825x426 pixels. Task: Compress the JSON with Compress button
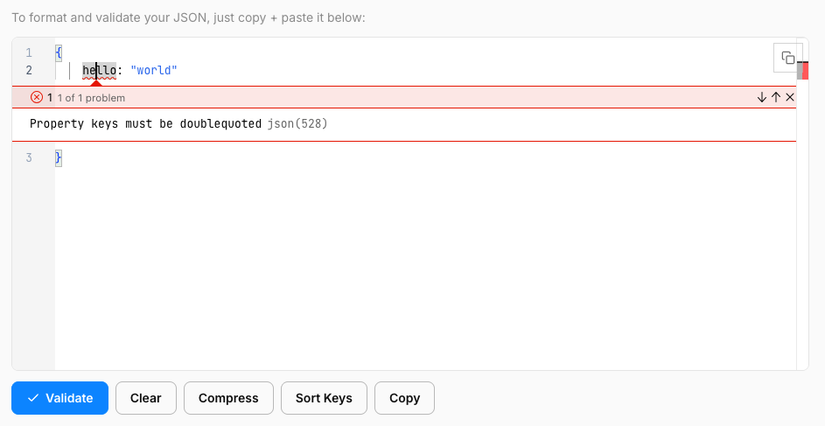pyautogui.click(x=228, y=398)
